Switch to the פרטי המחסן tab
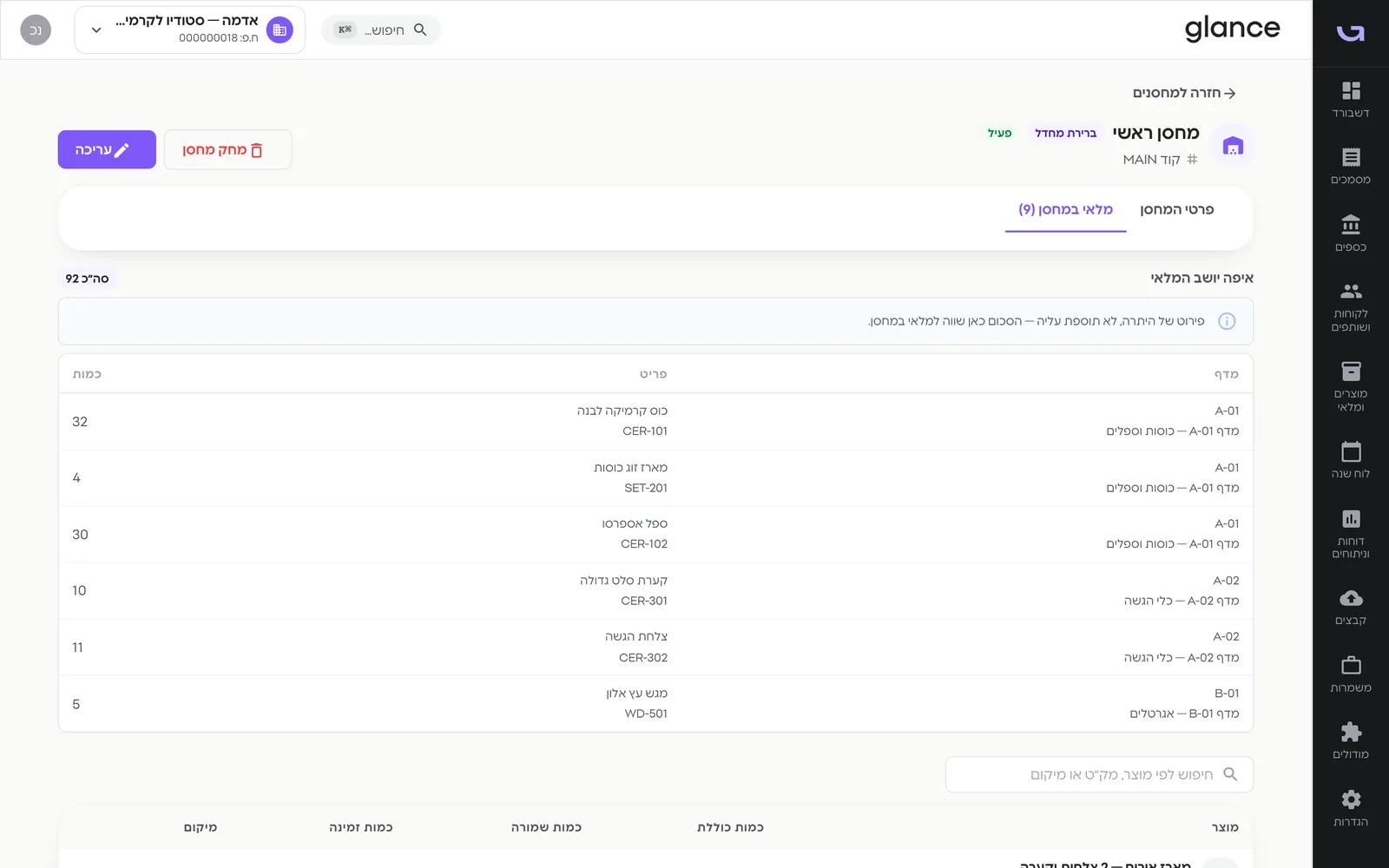 click(x=1176, y=209)
